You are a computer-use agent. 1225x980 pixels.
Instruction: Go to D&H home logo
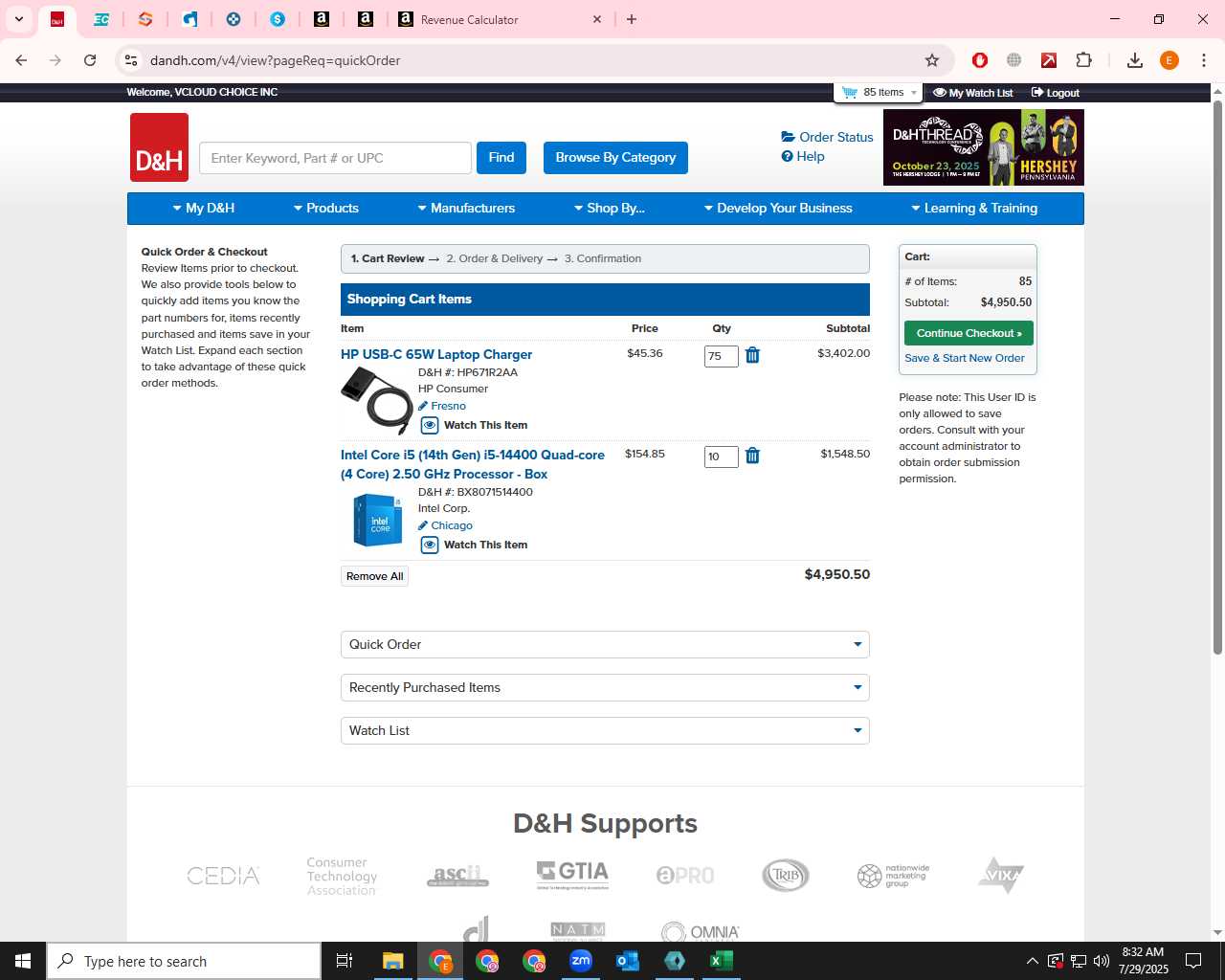click(x=159, y=147)
